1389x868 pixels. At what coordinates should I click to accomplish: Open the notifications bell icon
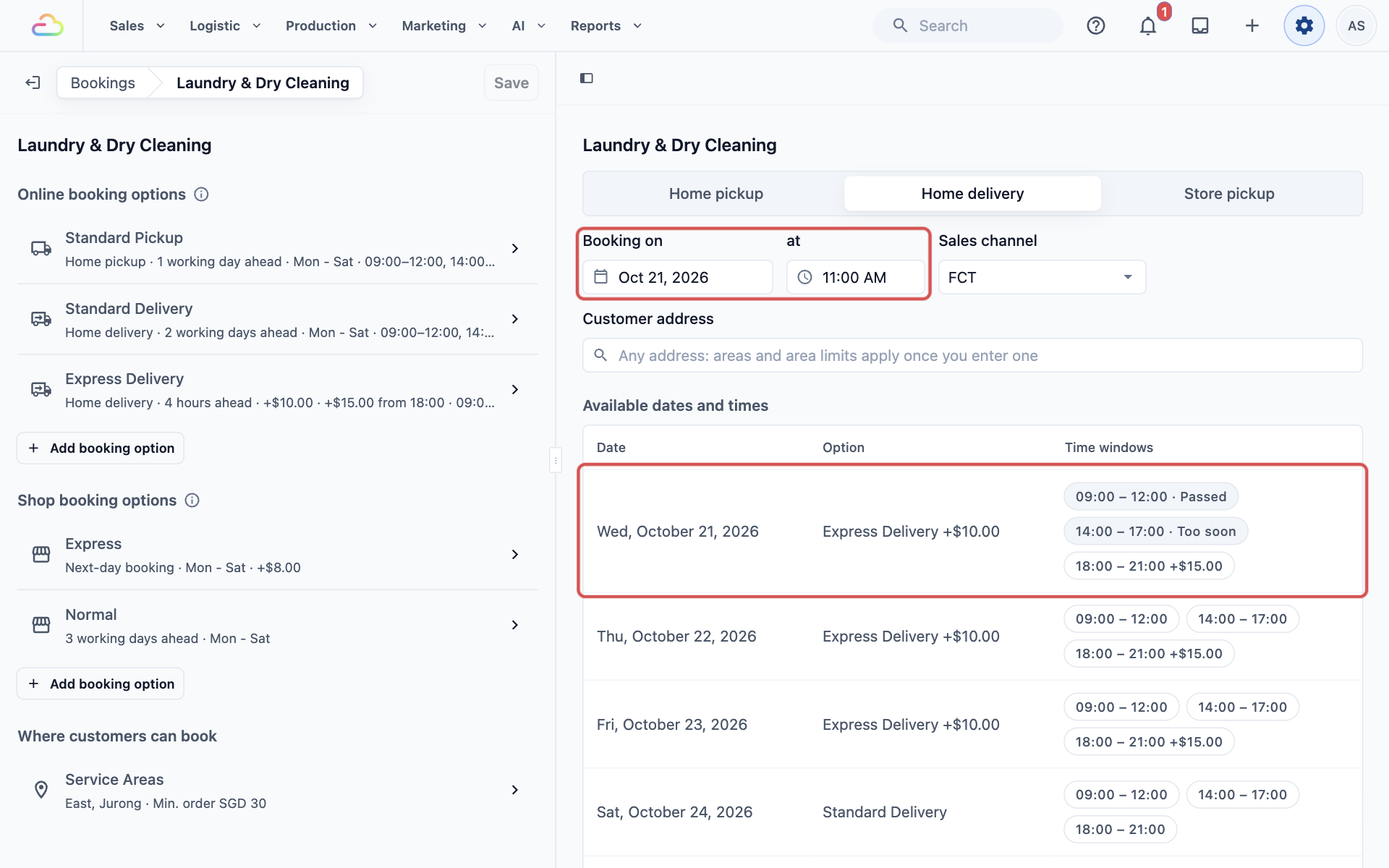pyautogui.click(x=1148, y=26)
